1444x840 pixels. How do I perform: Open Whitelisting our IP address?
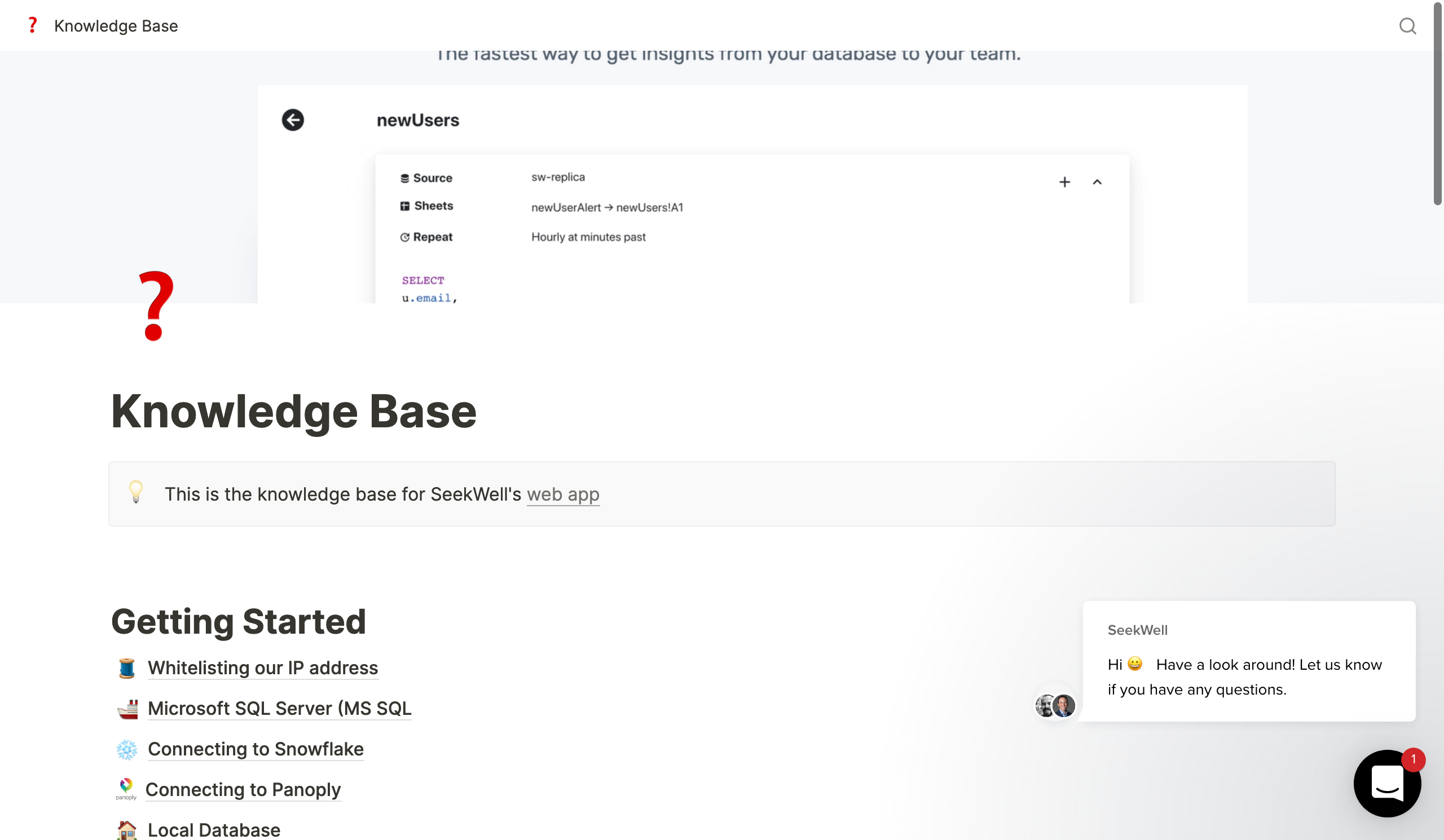[x=263, y=667]
